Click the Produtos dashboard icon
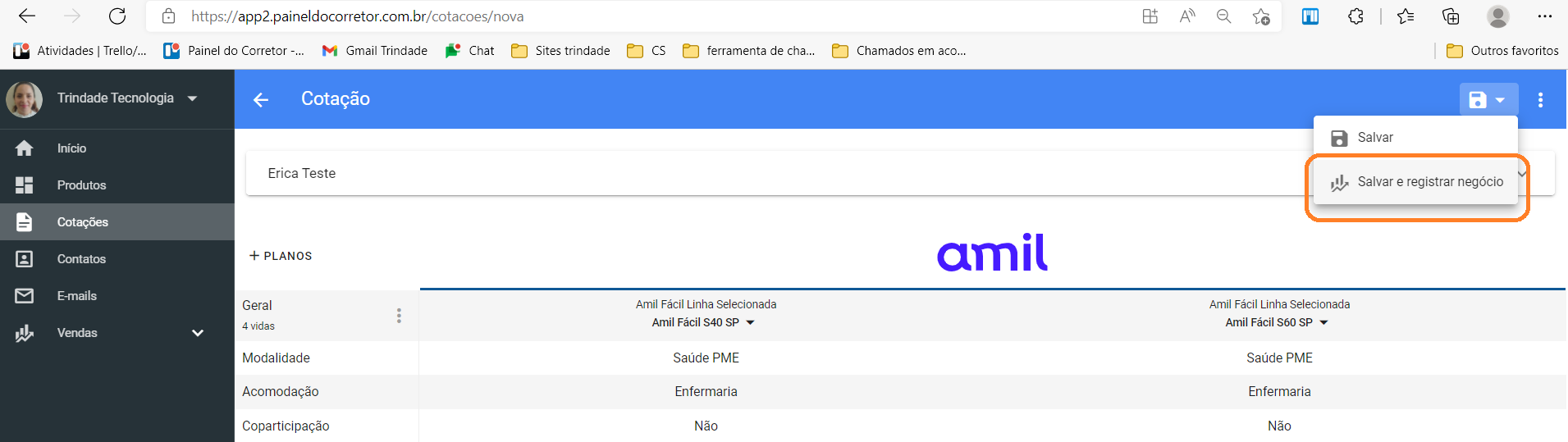 click(x=25, y=185)
